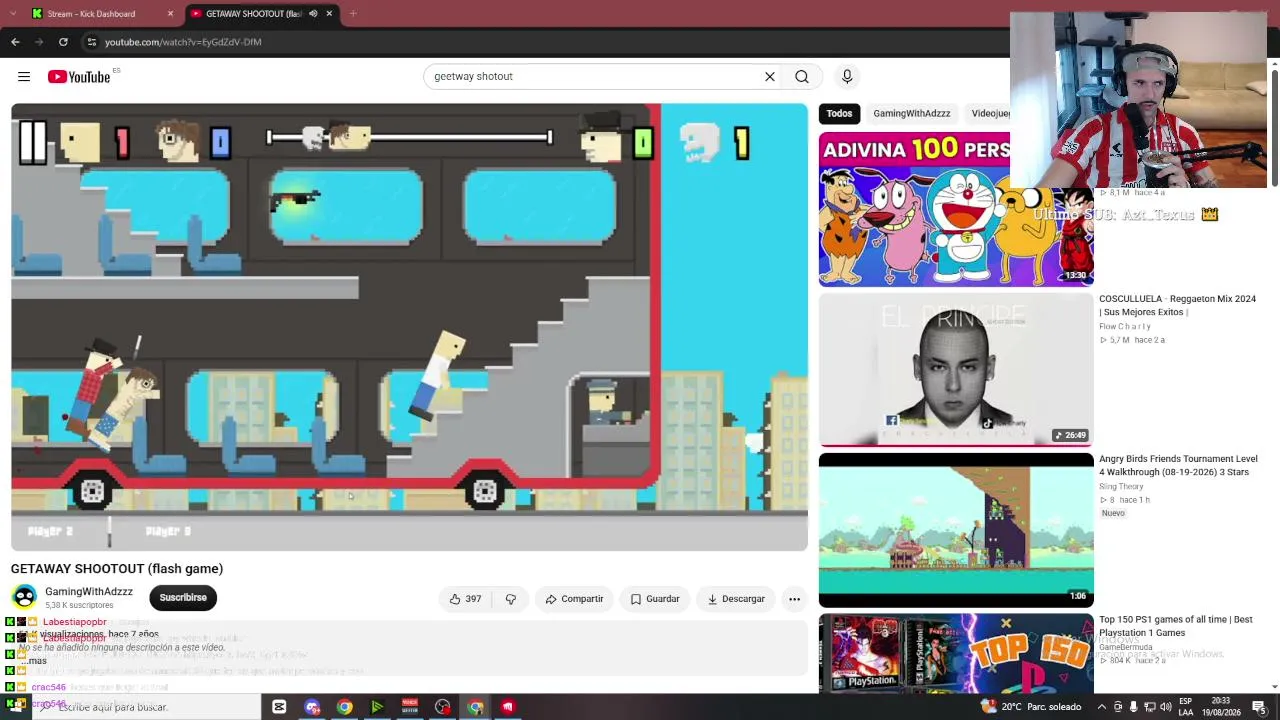
Task: Open COSCULLUELA Reggaeton Mix 2024 title
Action: (1177, 306)
